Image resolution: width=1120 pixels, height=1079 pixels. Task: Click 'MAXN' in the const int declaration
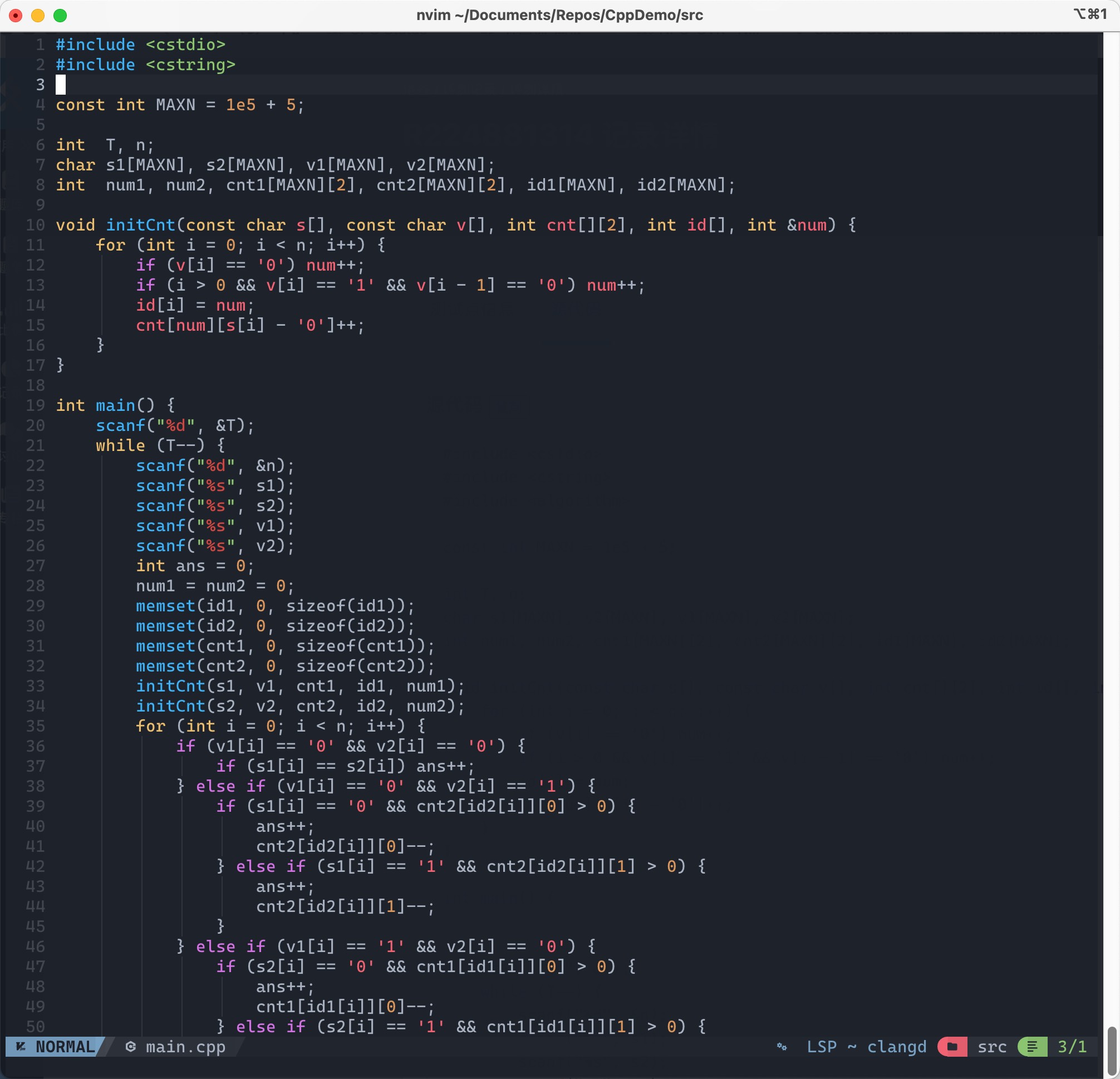[x=175, y=105]
